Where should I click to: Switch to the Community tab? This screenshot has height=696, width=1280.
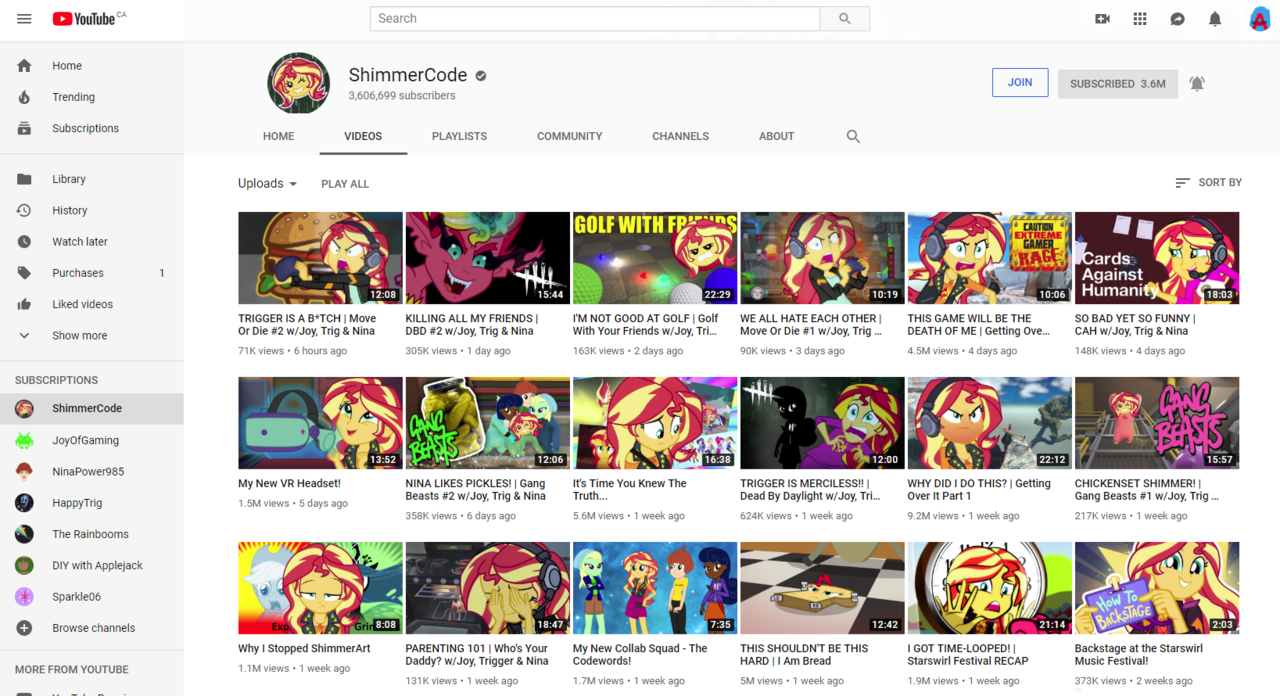tap(569, 137)
